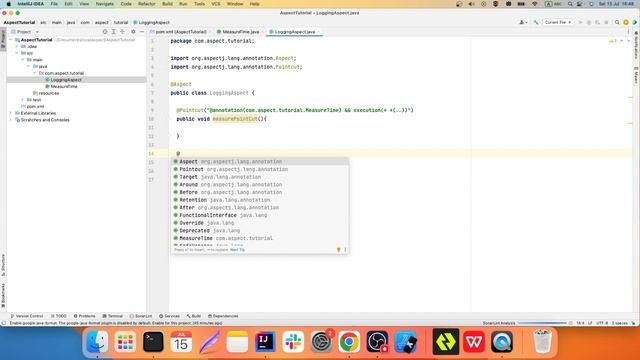Screen dimensions: 640x360
Task: Click the IDE updates orange icon
Action: coord(626,22)
